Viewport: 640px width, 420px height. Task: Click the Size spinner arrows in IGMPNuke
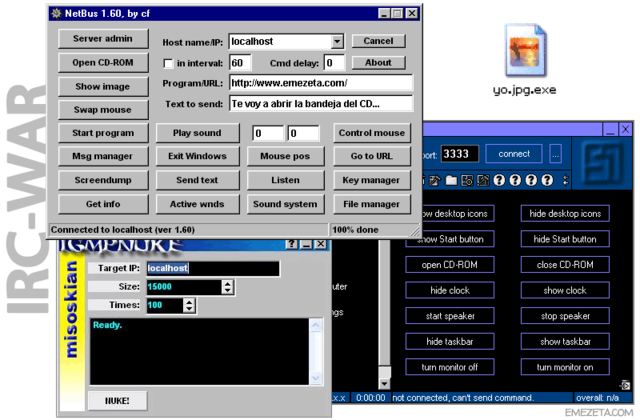(x=228, y=287)
